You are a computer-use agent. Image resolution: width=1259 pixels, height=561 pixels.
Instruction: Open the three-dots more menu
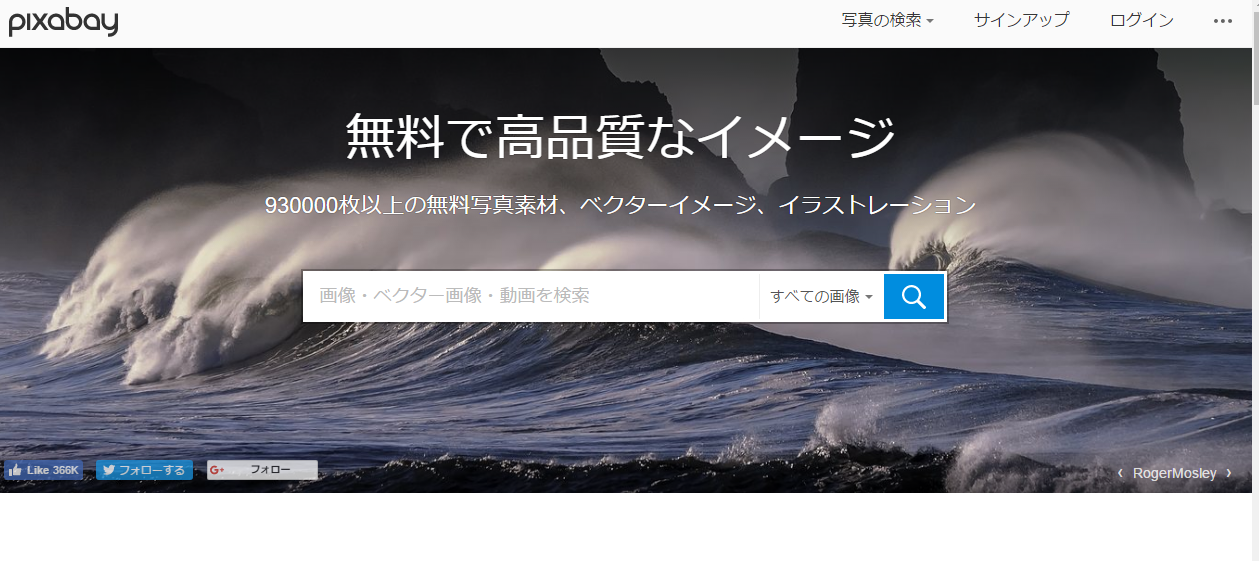coord(1223,20)
